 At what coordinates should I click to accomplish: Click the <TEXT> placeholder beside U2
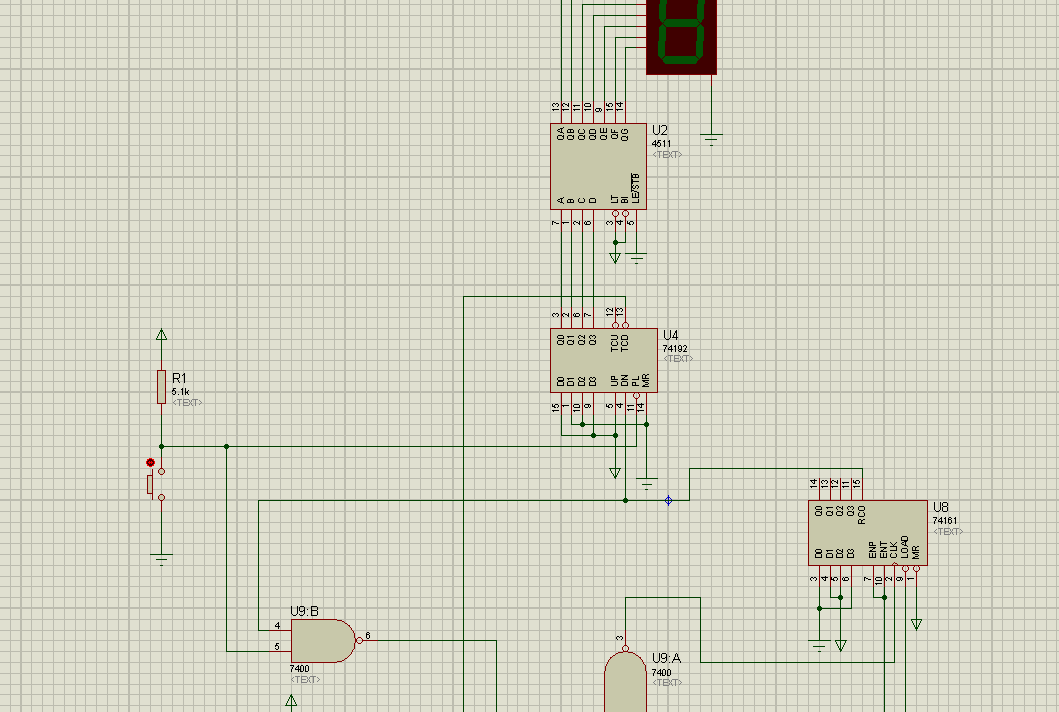[x=667, y=155]
